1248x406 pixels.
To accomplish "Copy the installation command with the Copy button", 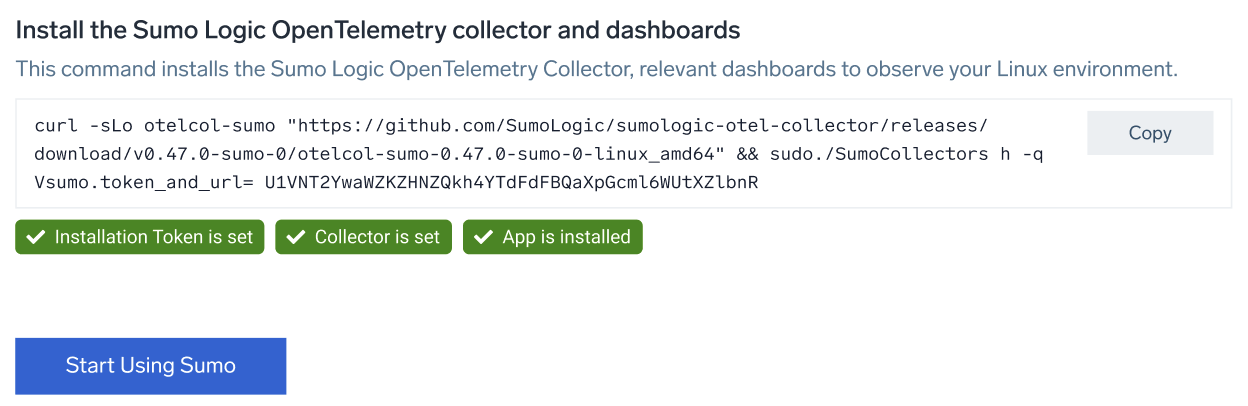I will [x=1150, y=133].
